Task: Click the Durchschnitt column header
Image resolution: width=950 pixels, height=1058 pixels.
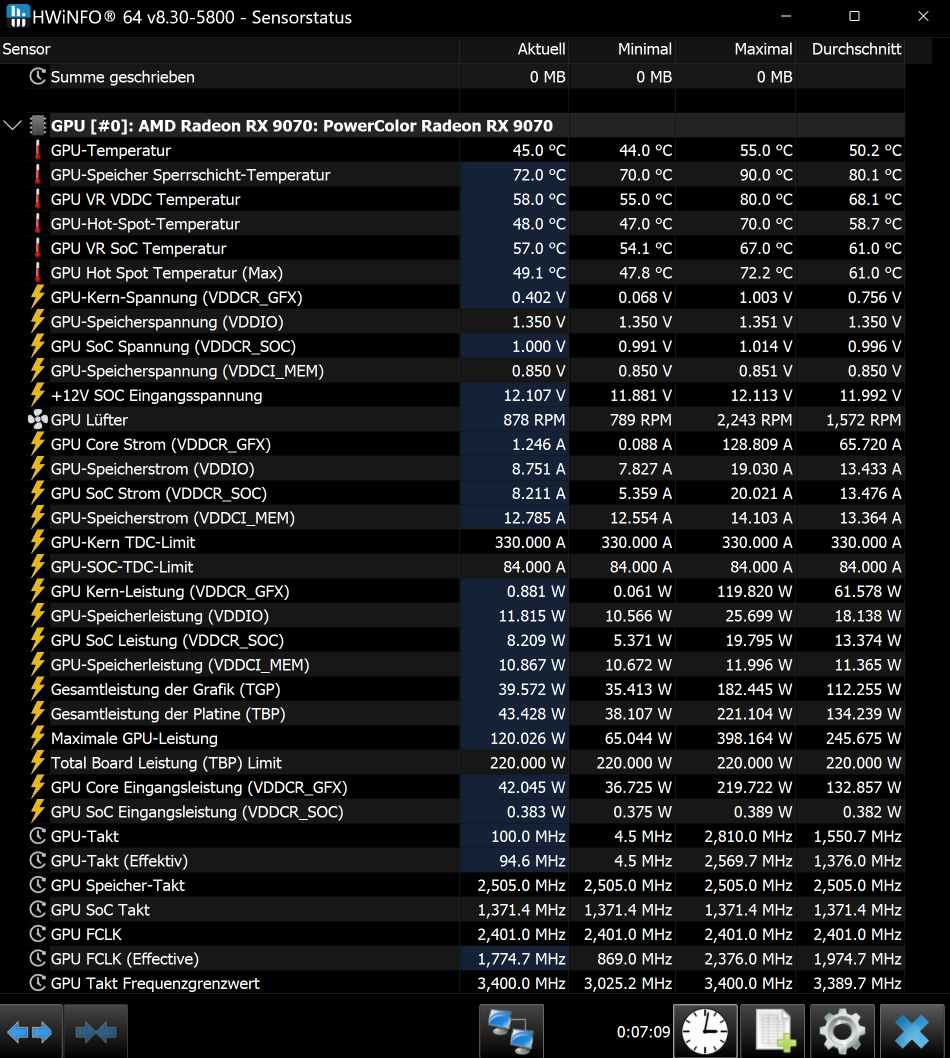Action: click(x=850, y=49)
